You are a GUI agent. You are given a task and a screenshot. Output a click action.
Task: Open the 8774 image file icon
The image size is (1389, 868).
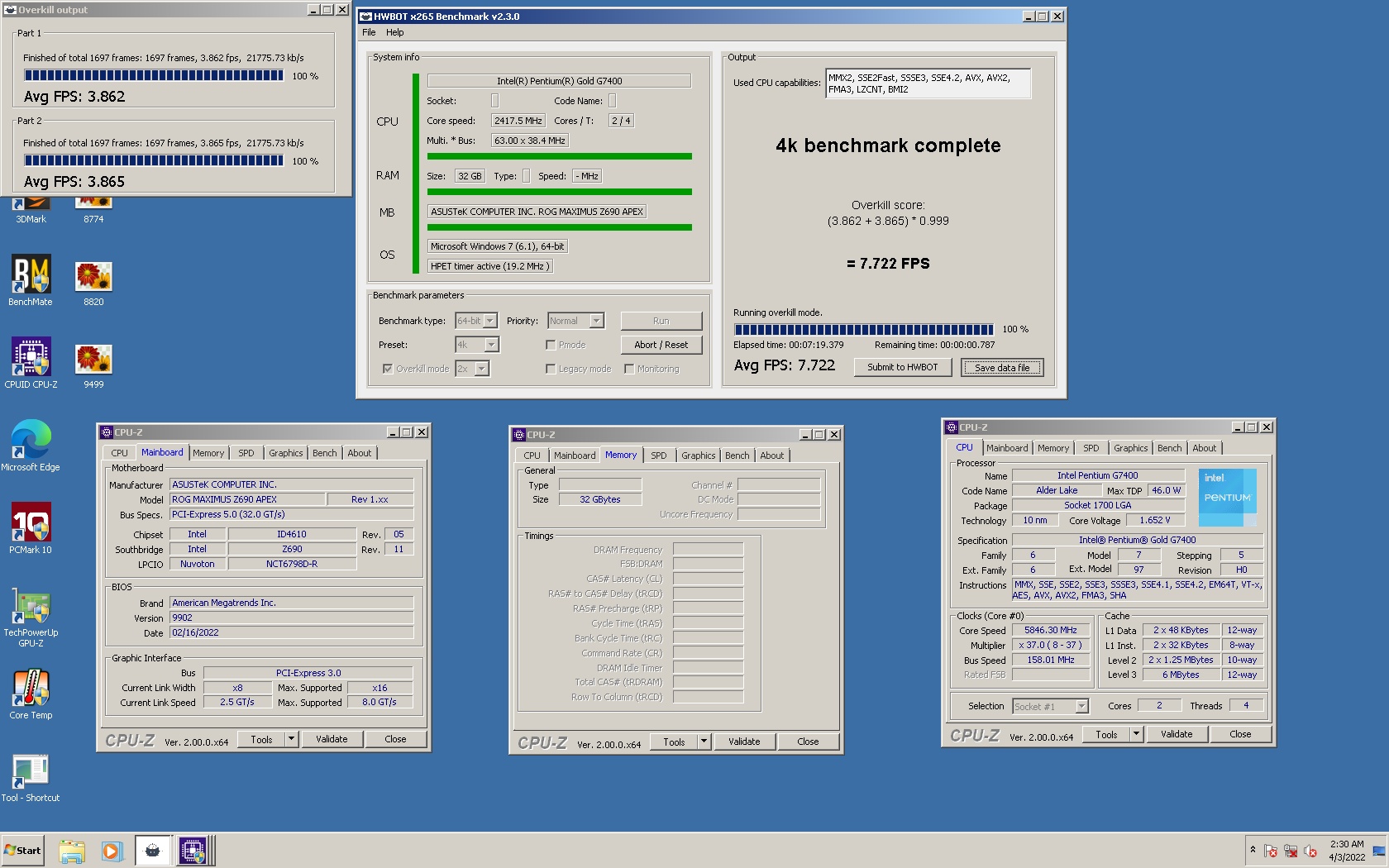pyautogui.click(x=93, y=210)
